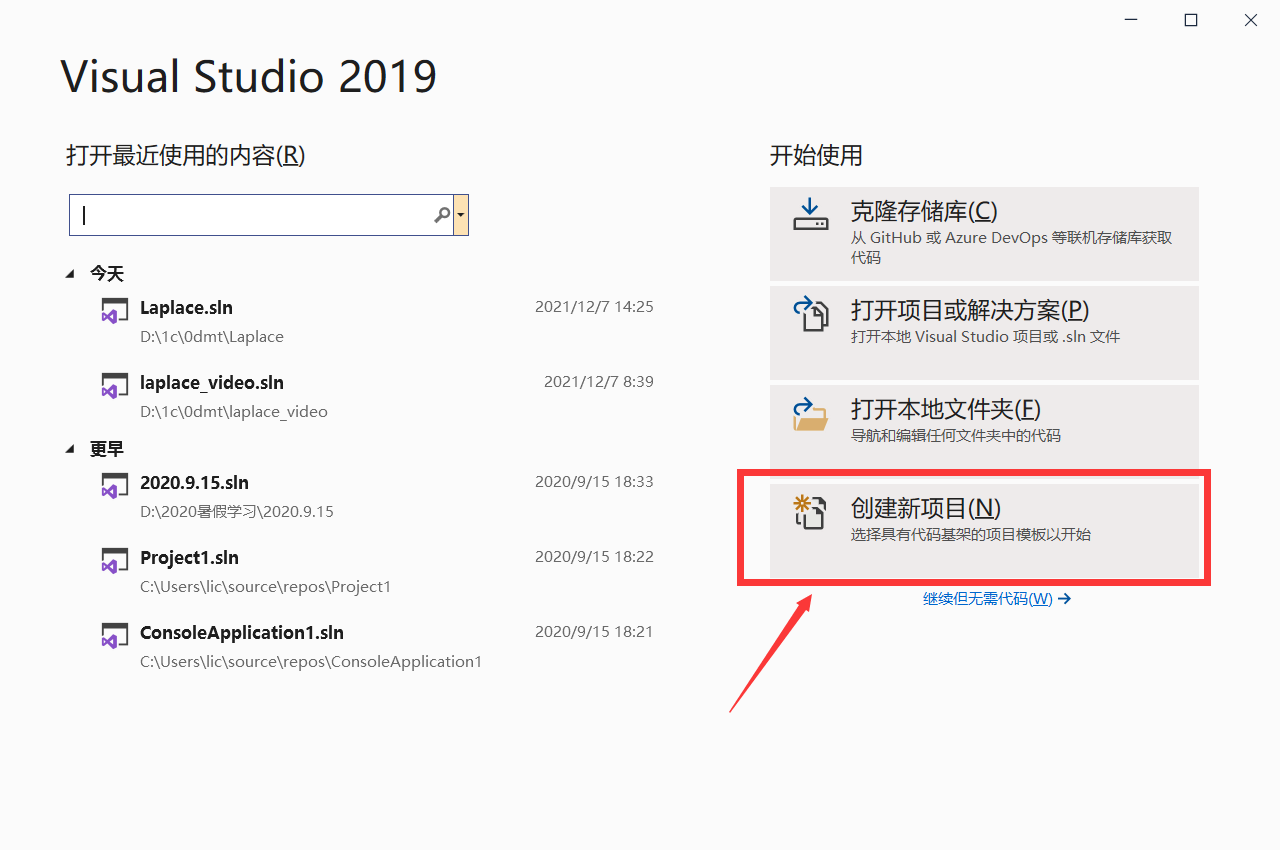
Task: Click inside the recent items search field
Action: click(250, 214)
